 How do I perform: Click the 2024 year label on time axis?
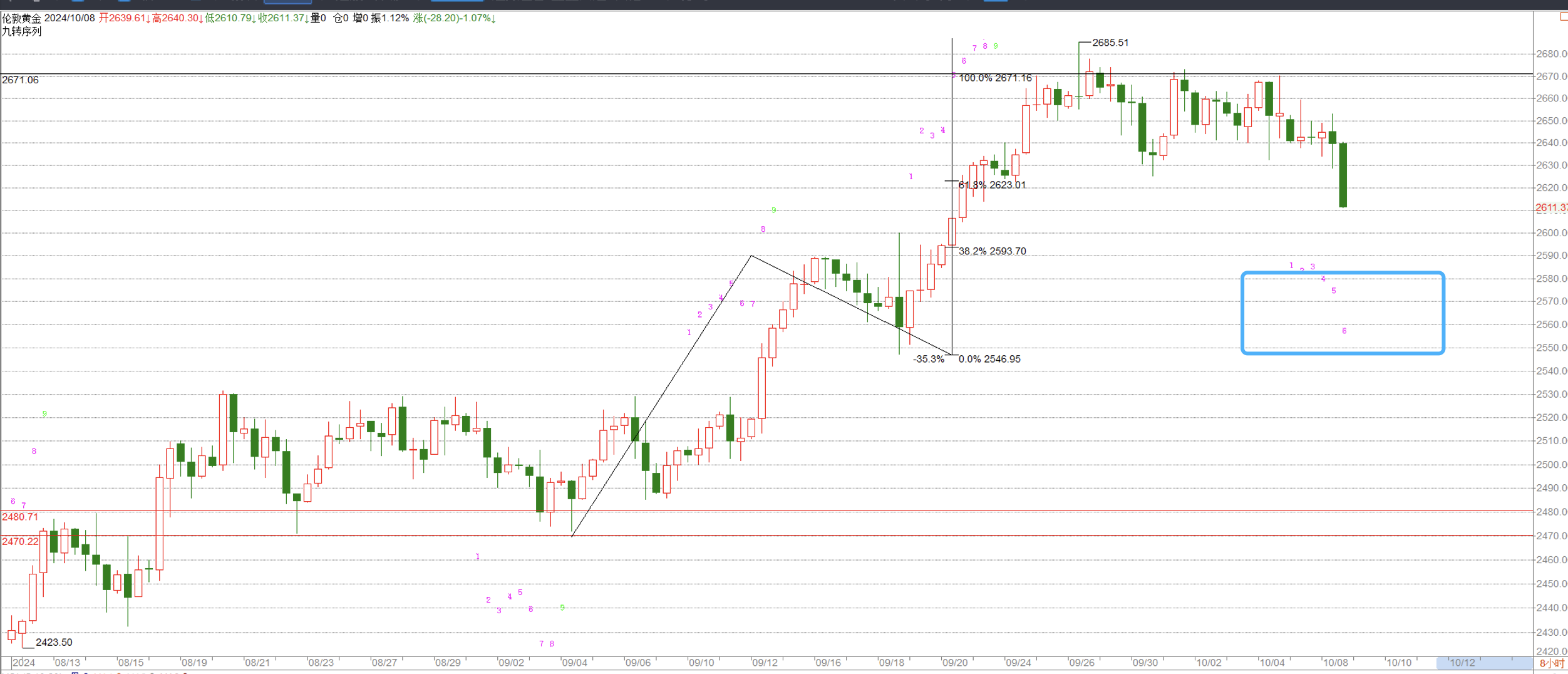(24, 663)
